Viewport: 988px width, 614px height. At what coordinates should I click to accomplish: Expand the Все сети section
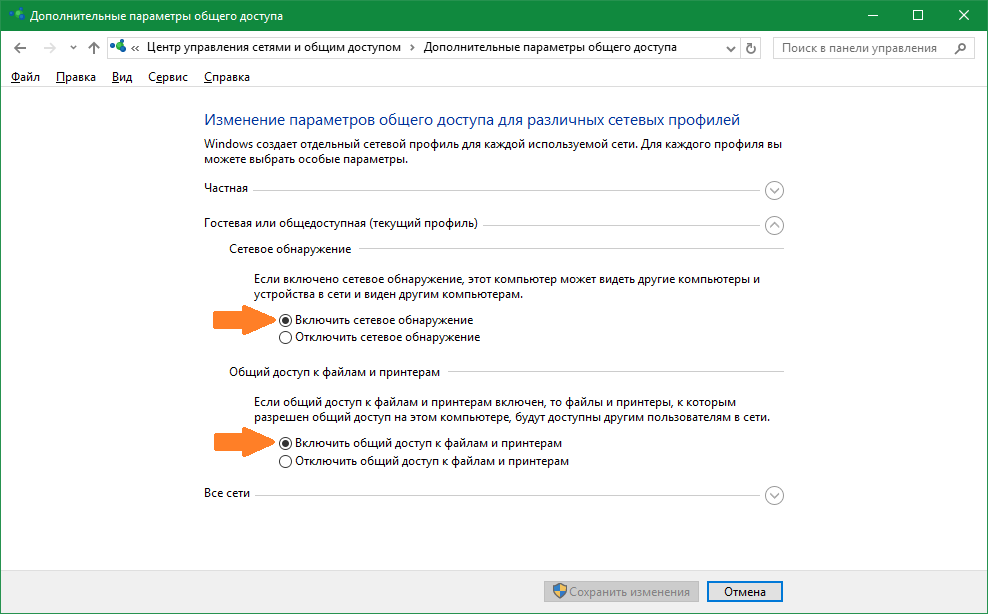tap(773, 495)
